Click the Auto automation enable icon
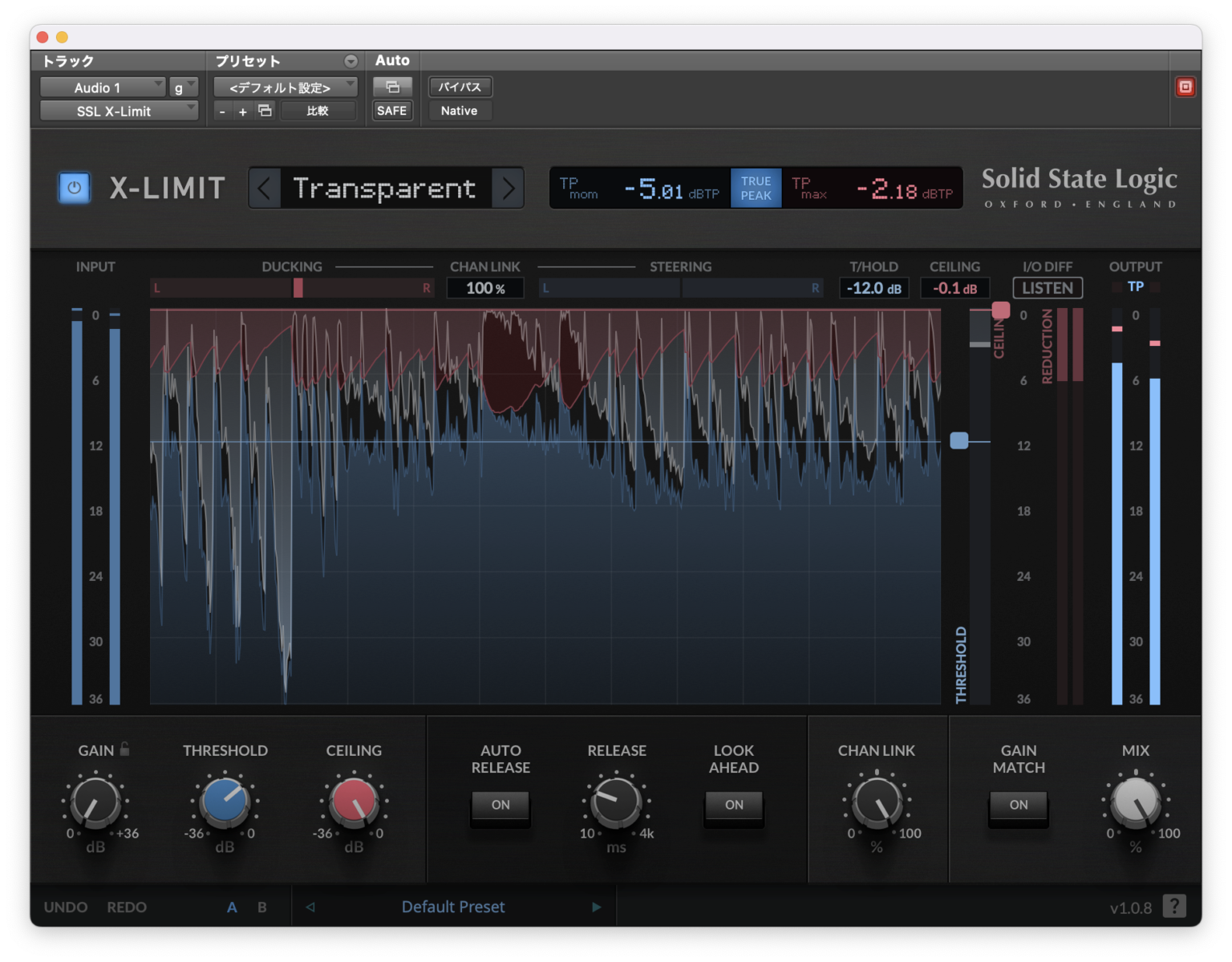This screenshot has width=1232, height=962. [x=393, y=86]
